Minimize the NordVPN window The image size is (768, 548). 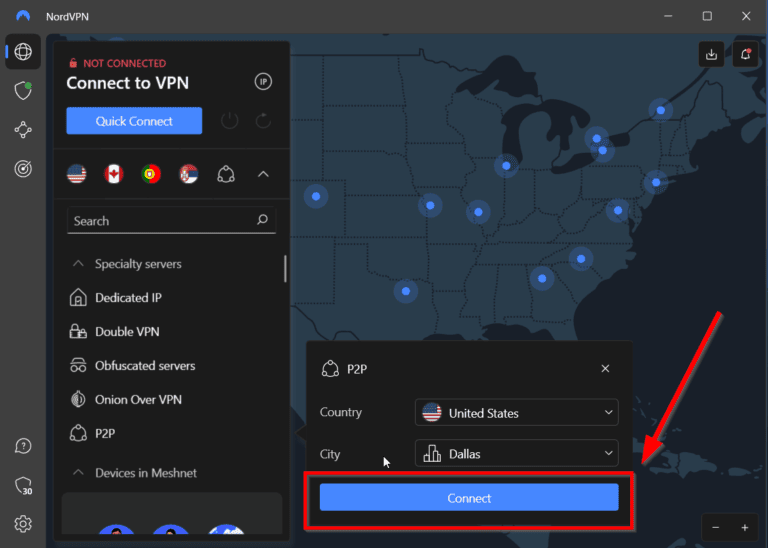pos(668,16)
